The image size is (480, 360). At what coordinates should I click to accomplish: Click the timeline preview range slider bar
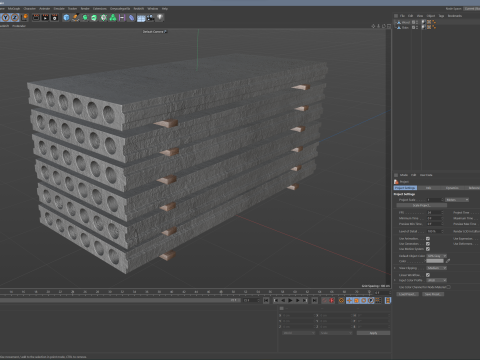120,300
